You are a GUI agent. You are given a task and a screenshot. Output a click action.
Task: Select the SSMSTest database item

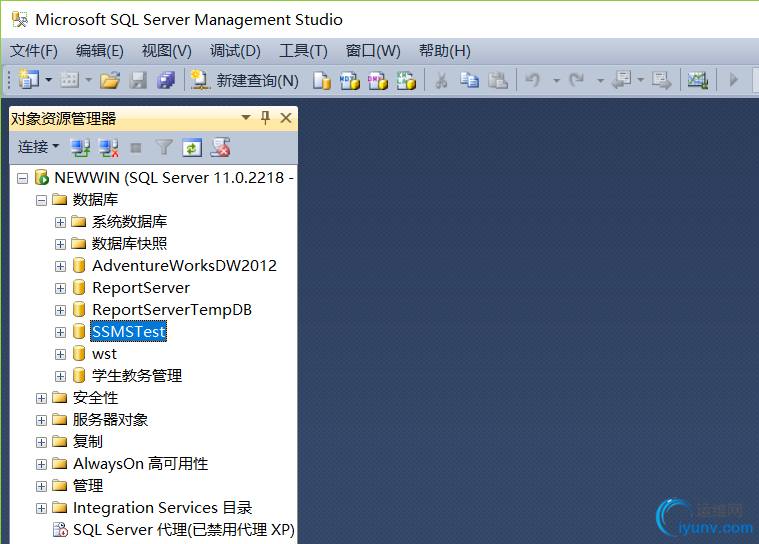[128, 332]
